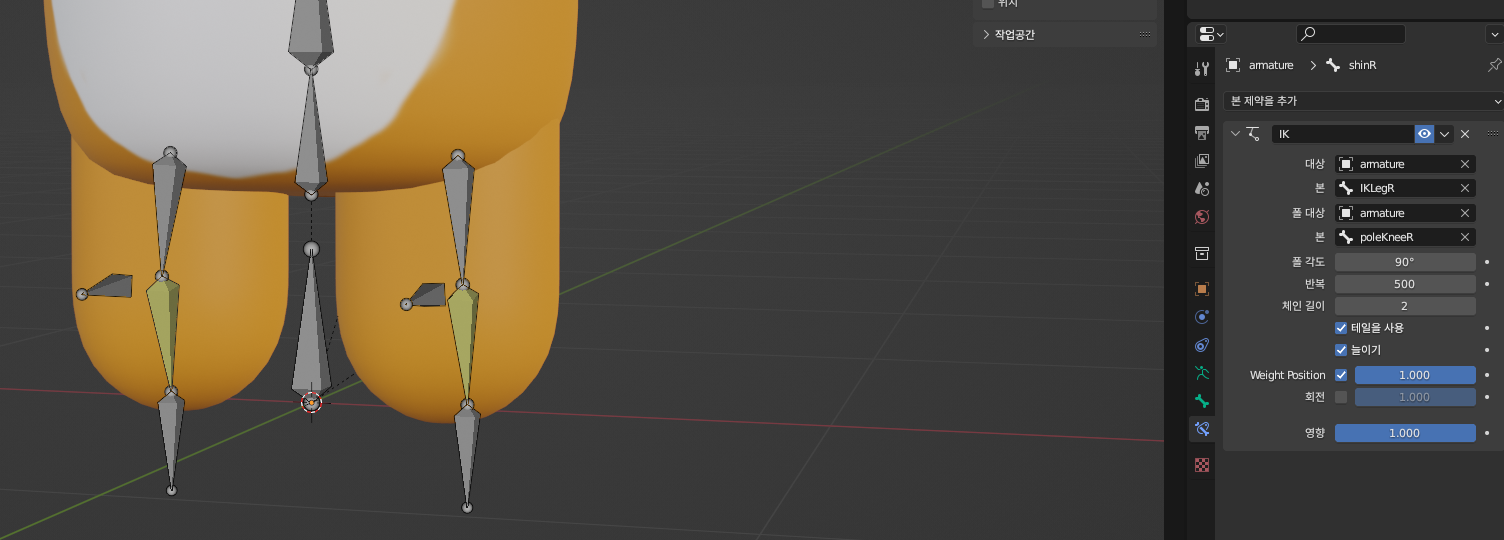
Task: Open the View Layer properties tab
Action: [1202, 160]
